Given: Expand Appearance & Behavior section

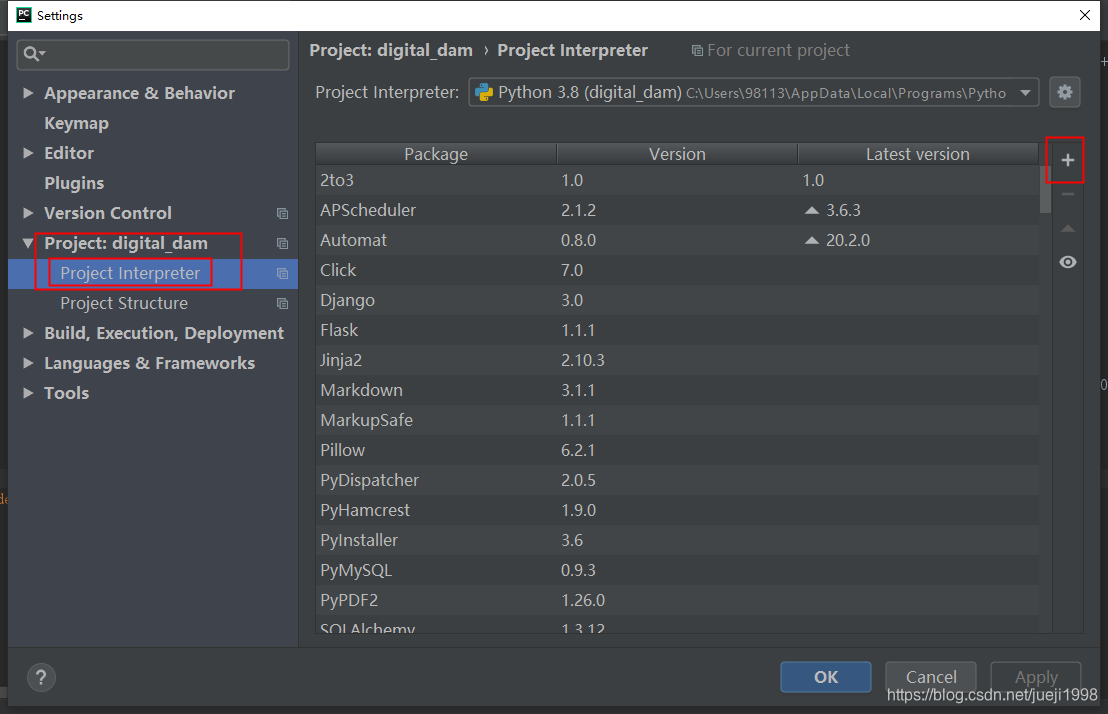Looking at the screenshot, I should (x=28, y=93).
